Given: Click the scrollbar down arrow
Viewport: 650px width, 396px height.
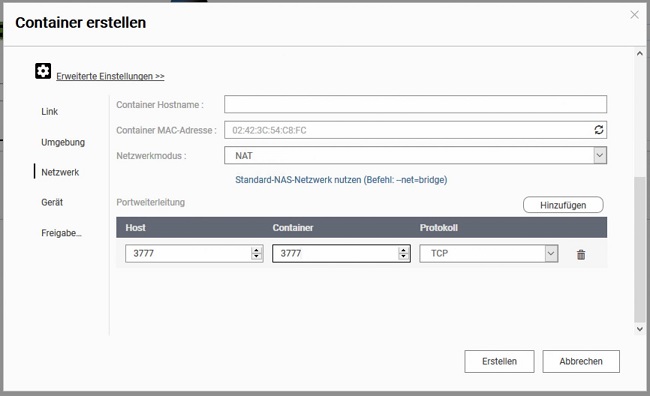Looking at the screenshot, I should [x=639, y=329].
